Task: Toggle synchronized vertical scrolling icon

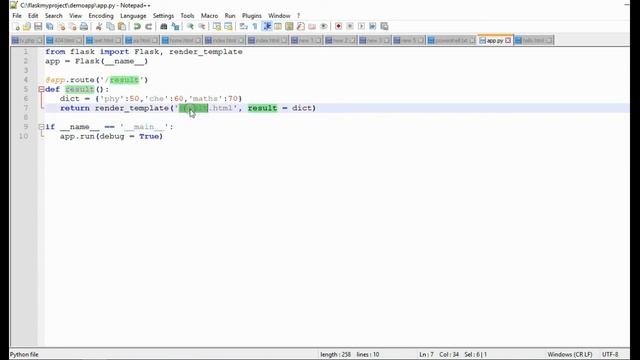Action: [217, 27]
